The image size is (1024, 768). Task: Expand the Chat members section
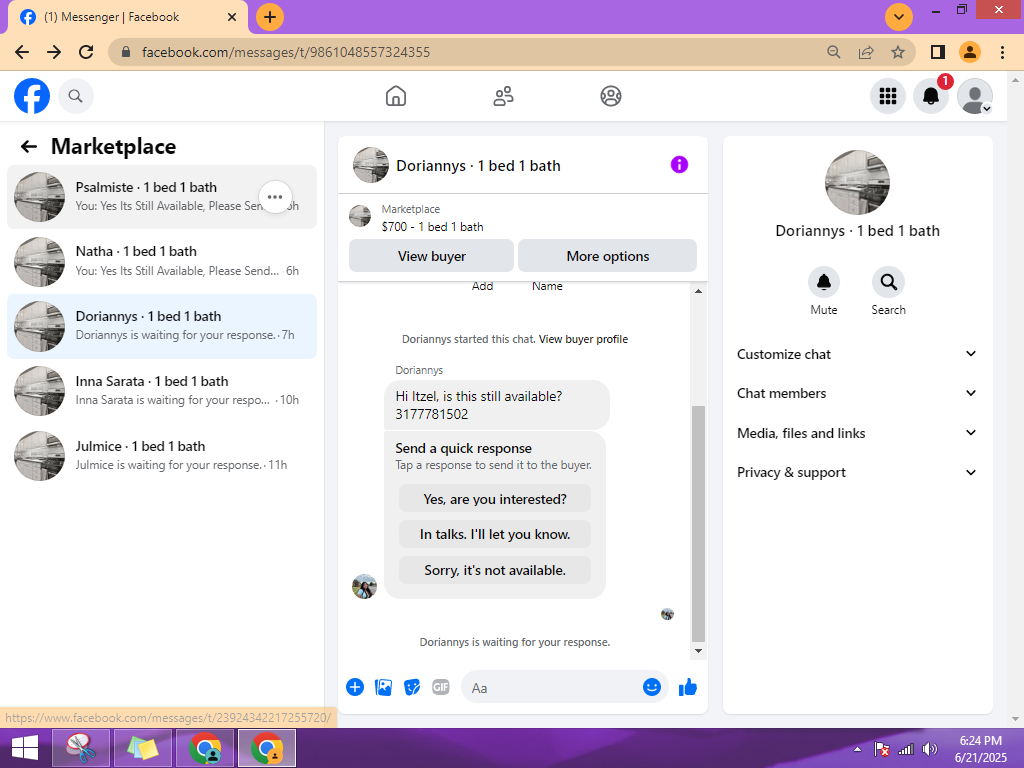coord(857,393)
